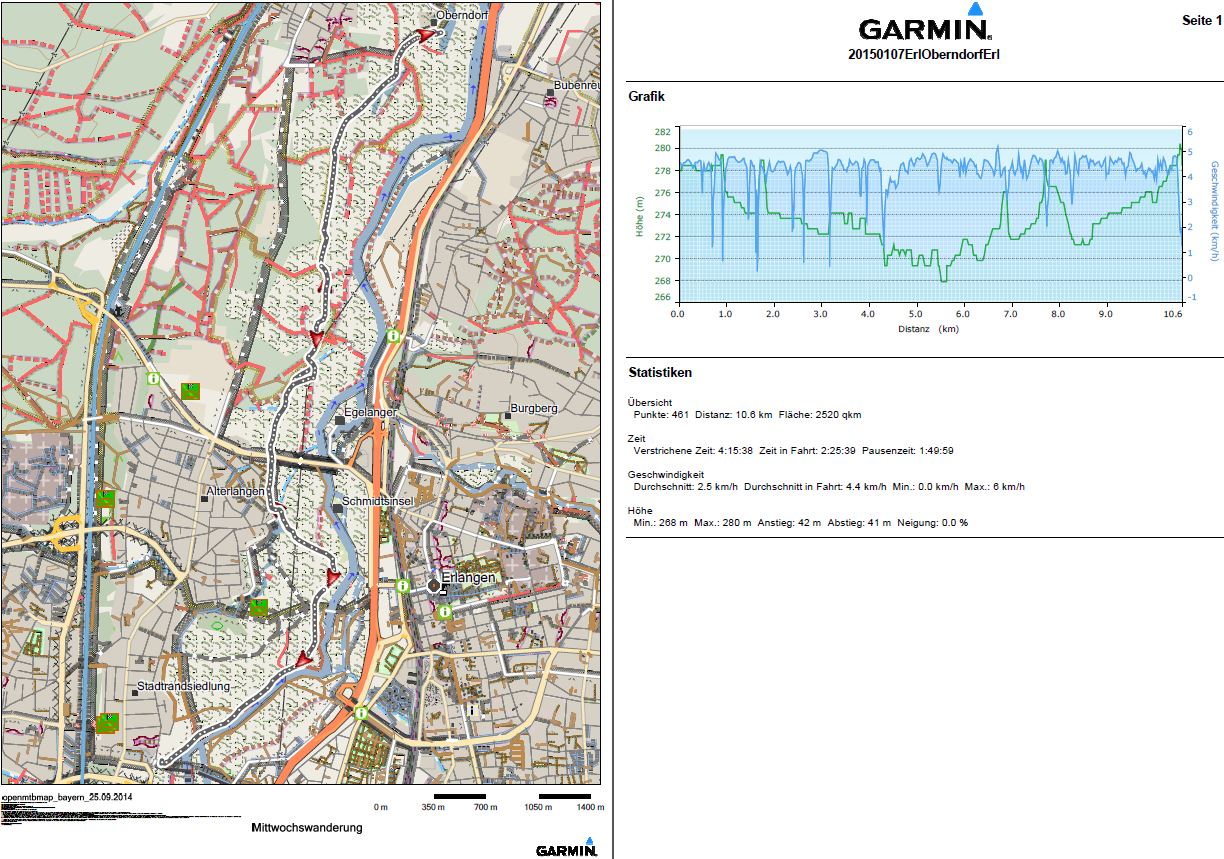Select the info icon directly left of Erlangen
Screen dimensions: 1224x859
[x=402, y=585]
